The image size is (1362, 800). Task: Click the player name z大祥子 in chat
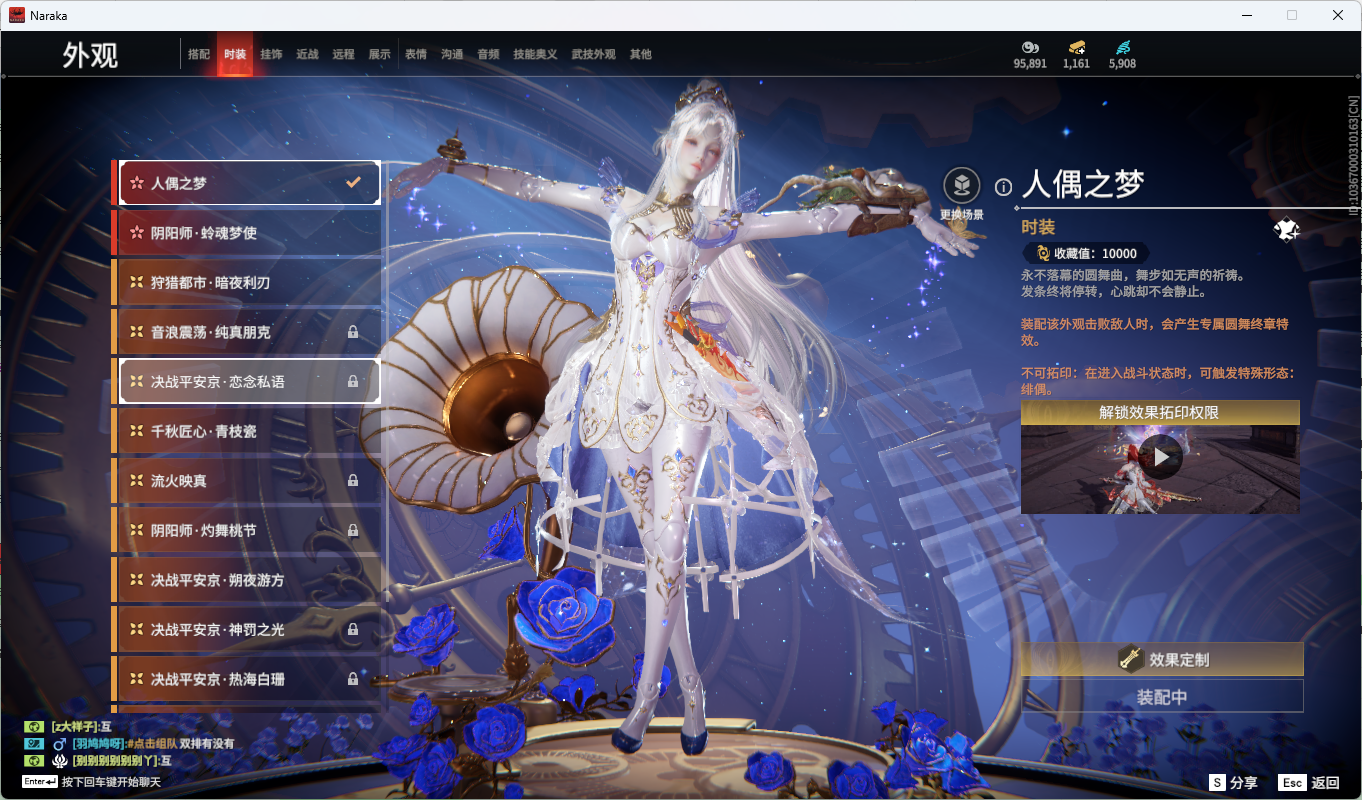tap(76, 727)
